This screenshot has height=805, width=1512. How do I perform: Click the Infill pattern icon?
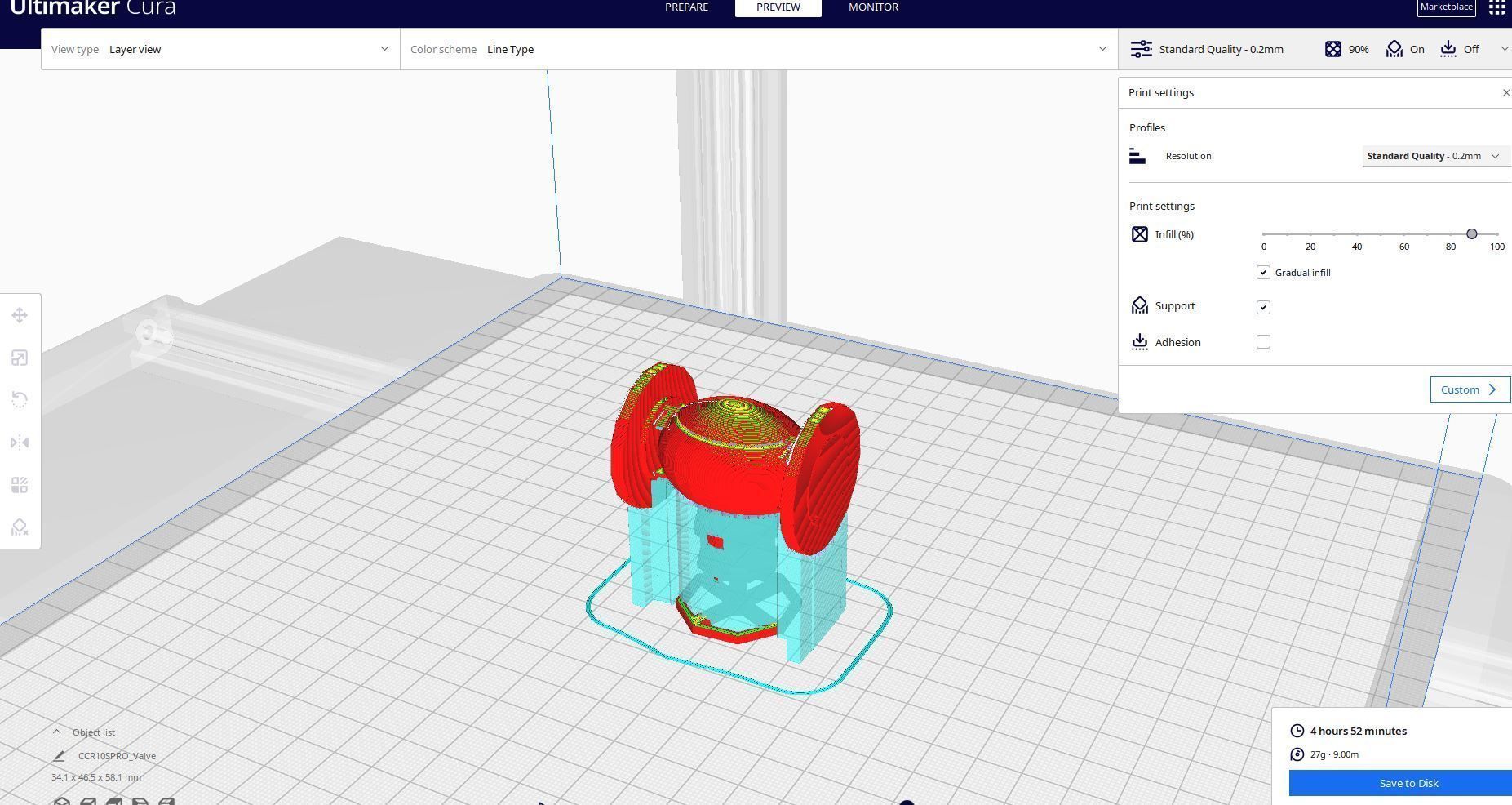point(1140,235)
